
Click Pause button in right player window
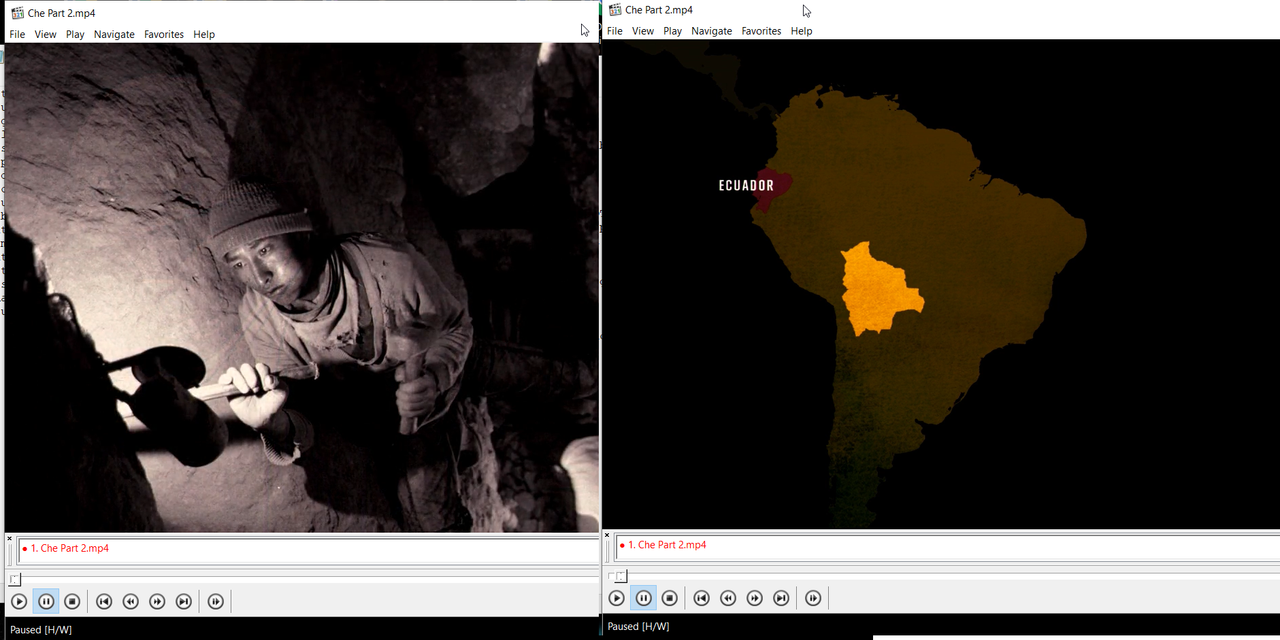click(644, 598)
